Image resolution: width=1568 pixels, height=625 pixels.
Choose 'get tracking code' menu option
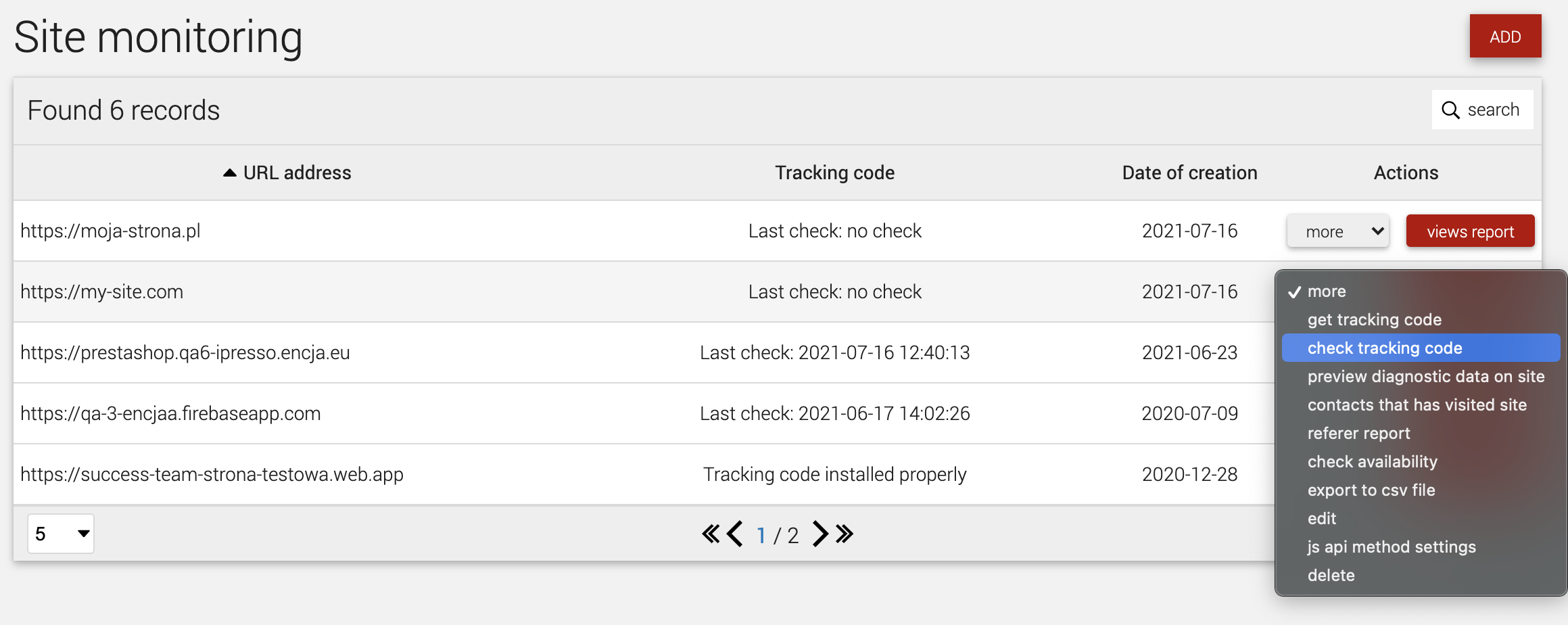(1374, 320)
